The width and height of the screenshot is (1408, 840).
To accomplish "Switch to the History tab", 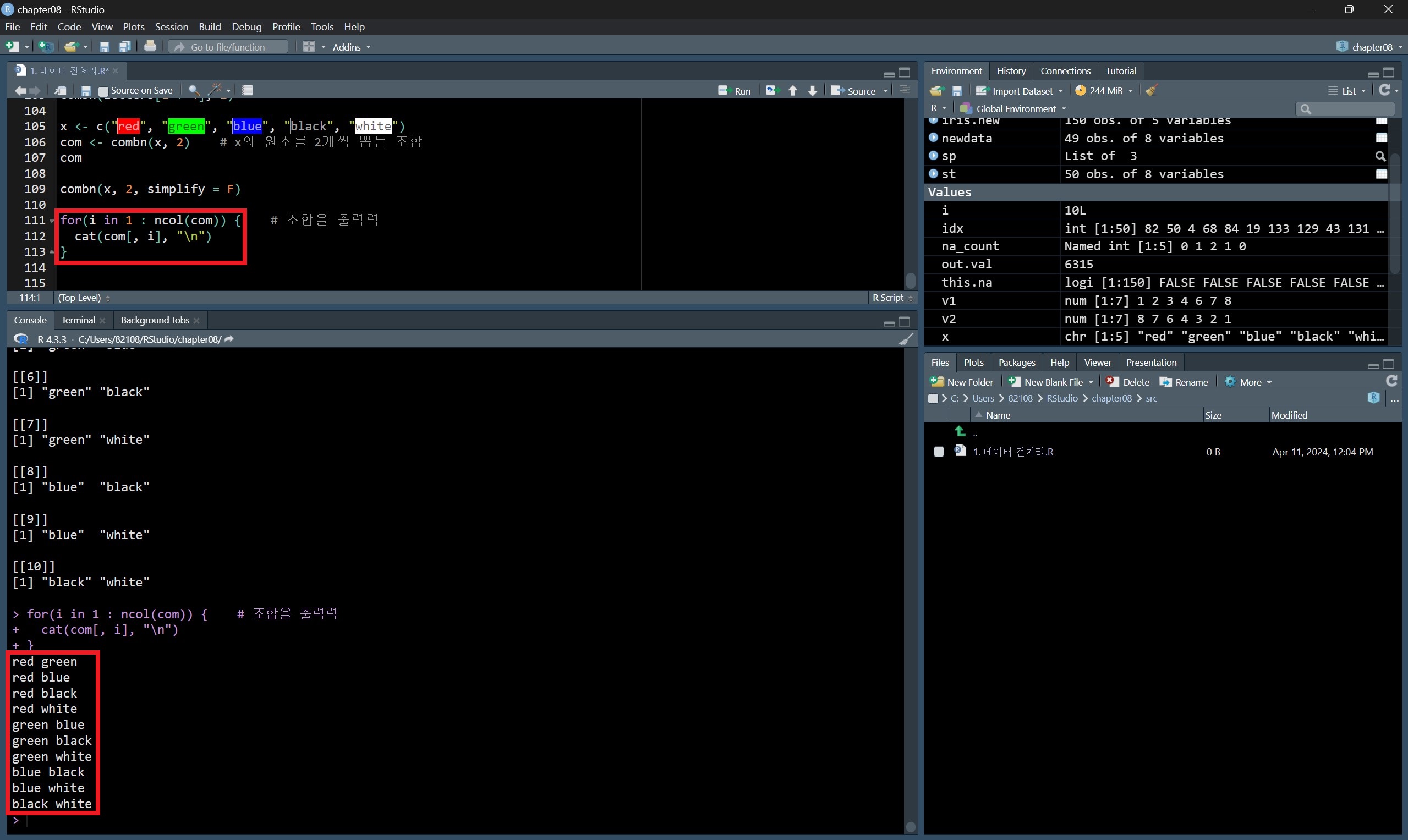I will coord(1011,71).
